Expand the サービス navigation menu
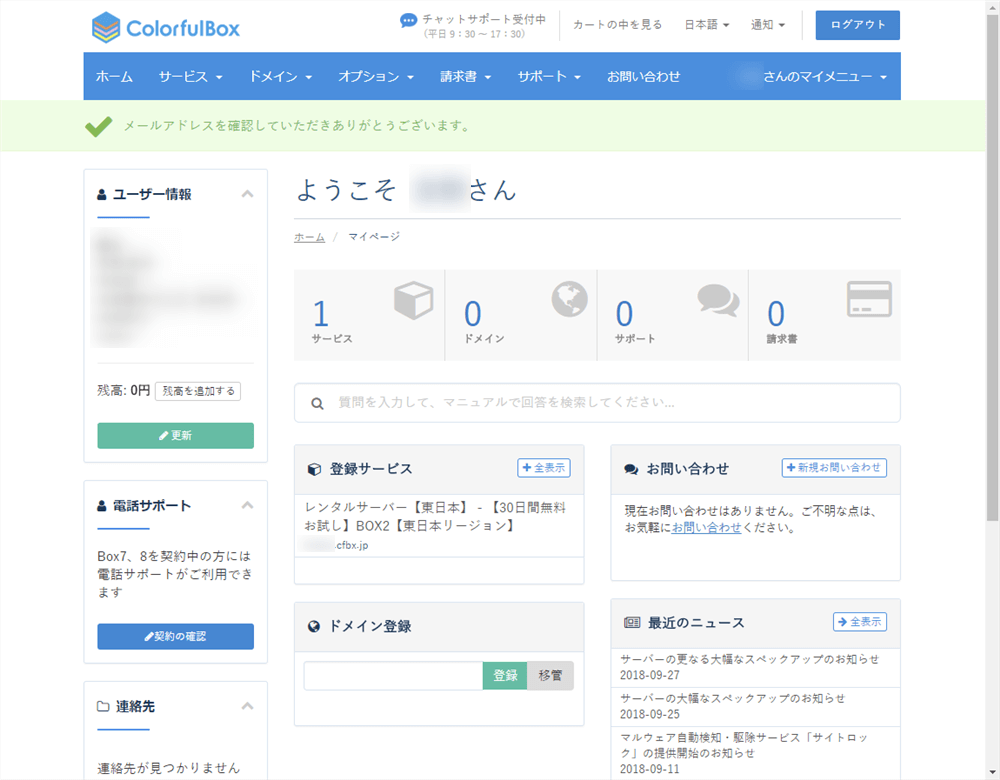Viewport: 1000px width, 780px height. coord(190,76)
